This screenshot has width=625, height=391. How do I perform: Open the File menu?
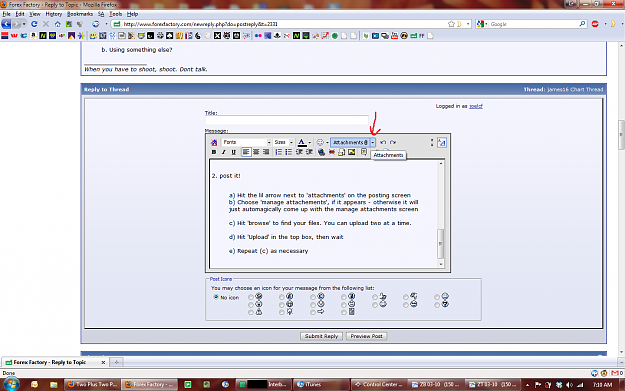point(6,14)
